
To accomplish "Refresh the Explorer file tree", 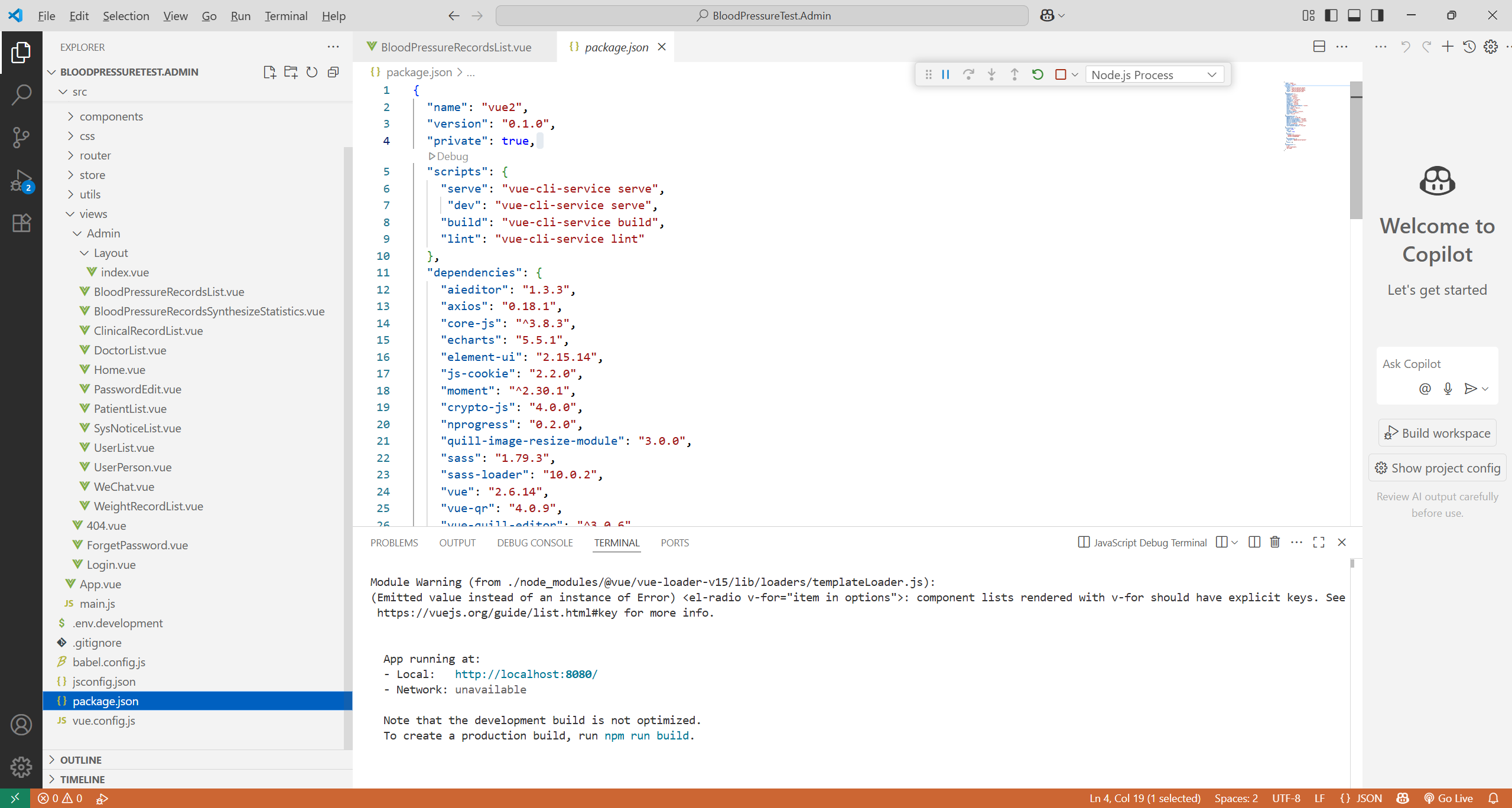I will click(x=312, y=72).
